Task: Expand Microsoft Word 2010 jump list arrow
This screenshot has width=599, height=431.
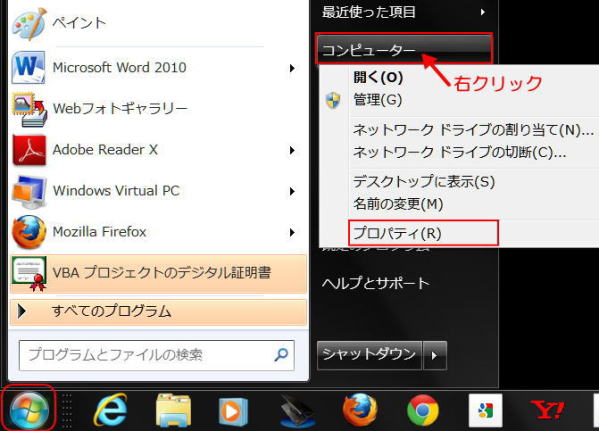Action: click(x=292, y=68)
